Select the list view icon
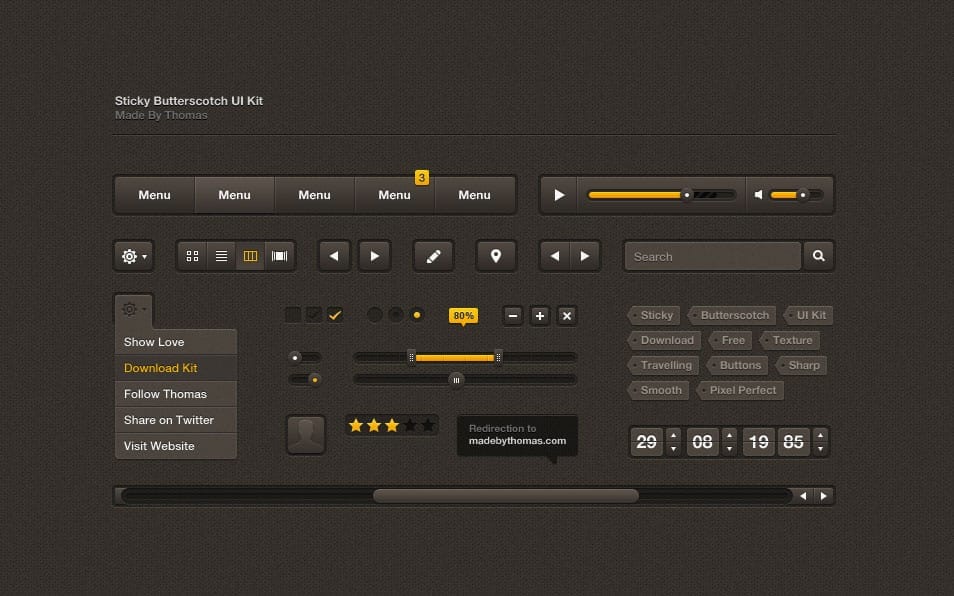The width and height of the screenshot is (954, 596). 221,255
